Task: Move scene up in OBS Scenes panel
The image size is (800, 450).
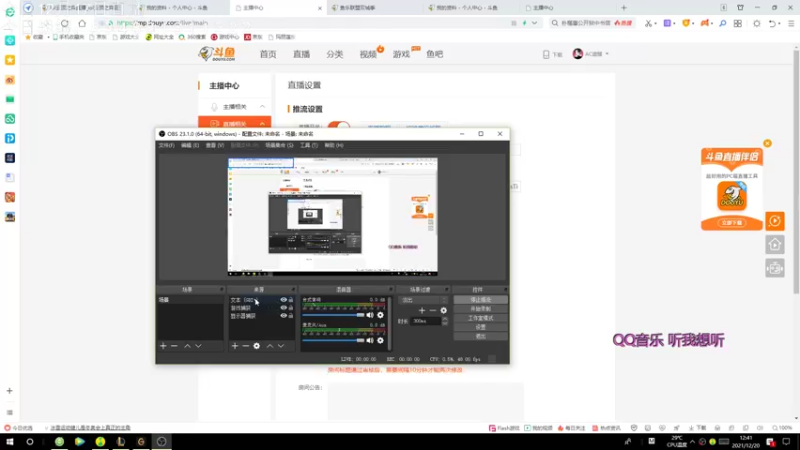Action: [187, 346]
